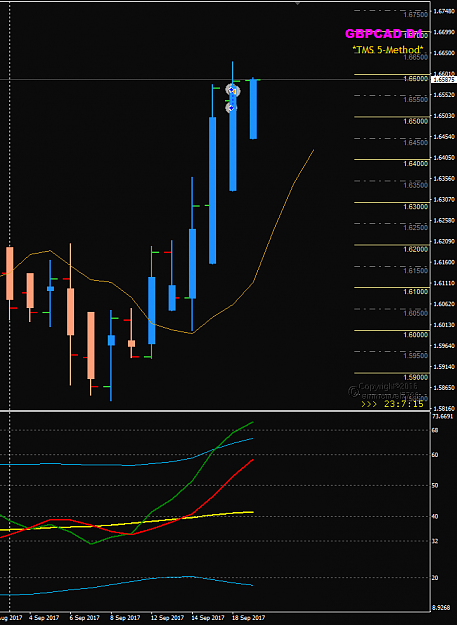Click the countdown timer 23:7:15
This screenshot has width=457, height=625.
[x=404, y=404]
